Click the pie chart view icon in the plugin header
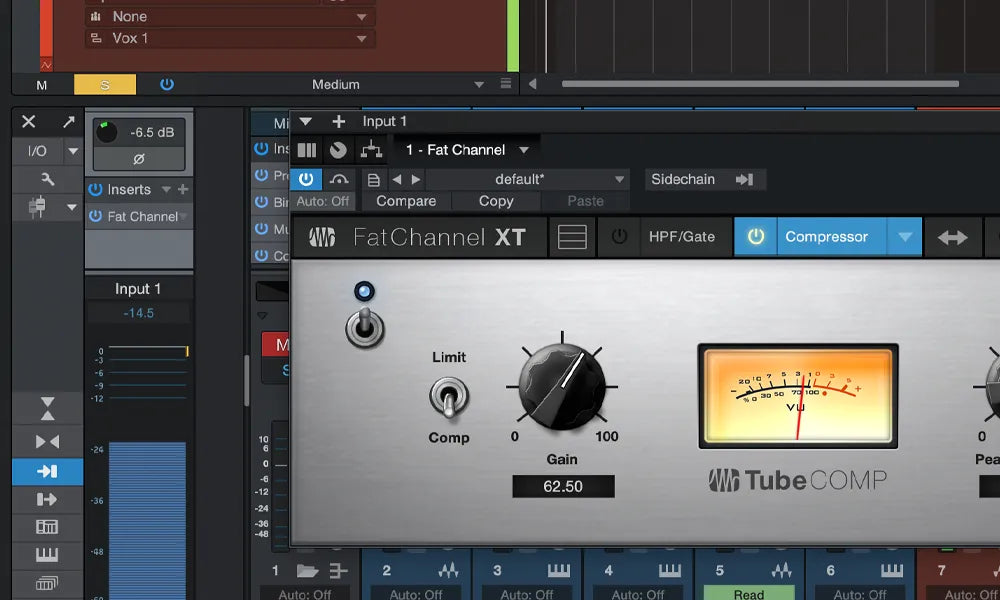Viewport: 1000px width, 600px height. coord(339,149)
